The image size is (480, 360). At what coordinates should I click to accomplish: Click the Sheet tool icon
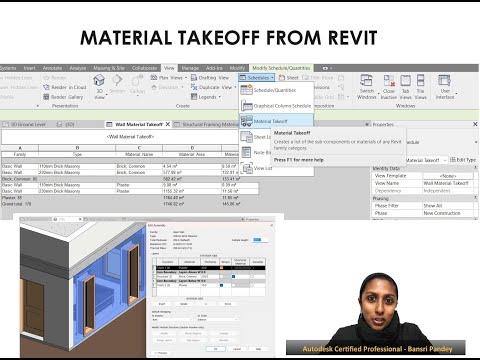click(x=282, y=78)
